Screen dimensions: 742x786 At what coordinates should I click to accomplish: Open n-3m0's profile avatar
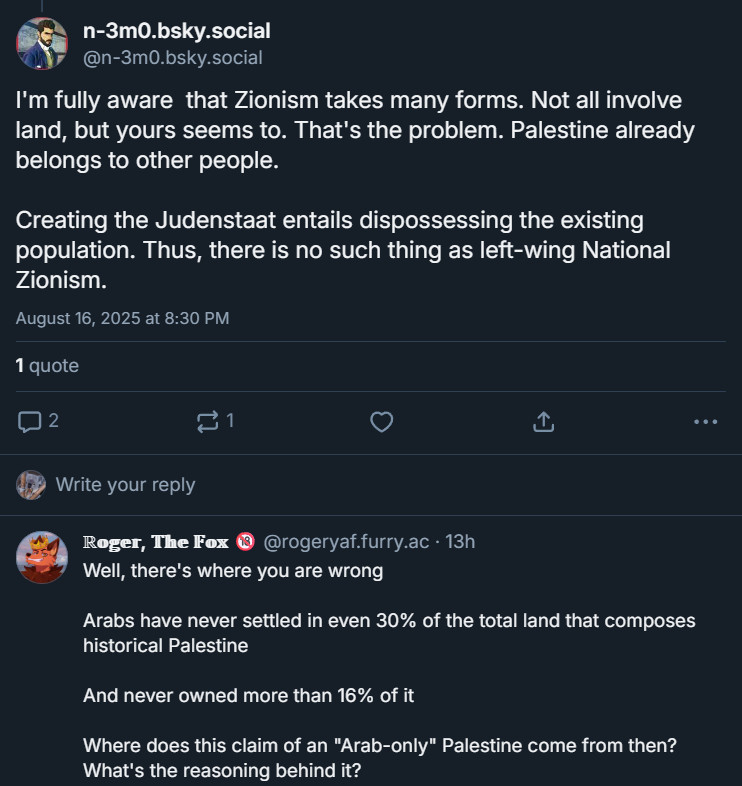(42, 44)
